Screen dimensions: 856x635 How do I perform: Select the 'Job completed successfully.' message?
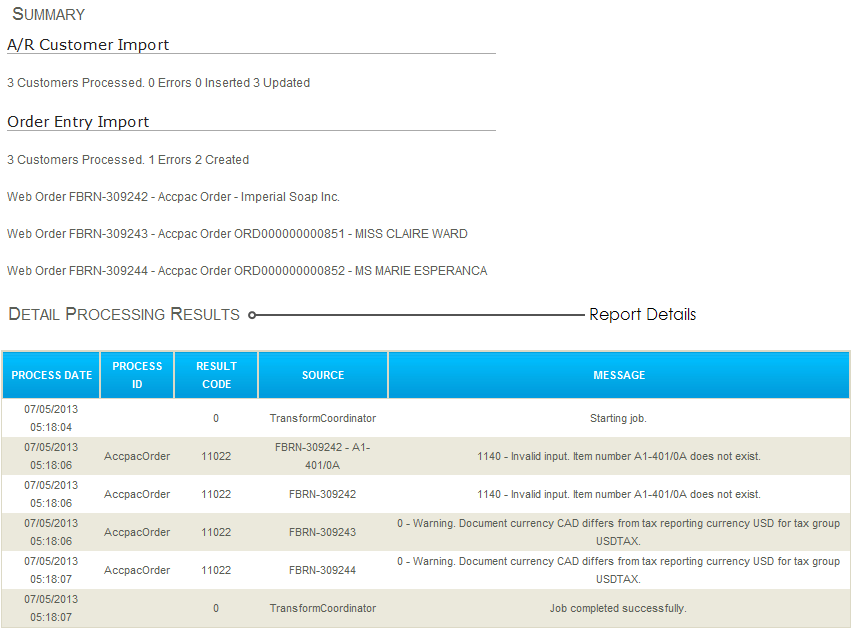[x=618, y=608]
